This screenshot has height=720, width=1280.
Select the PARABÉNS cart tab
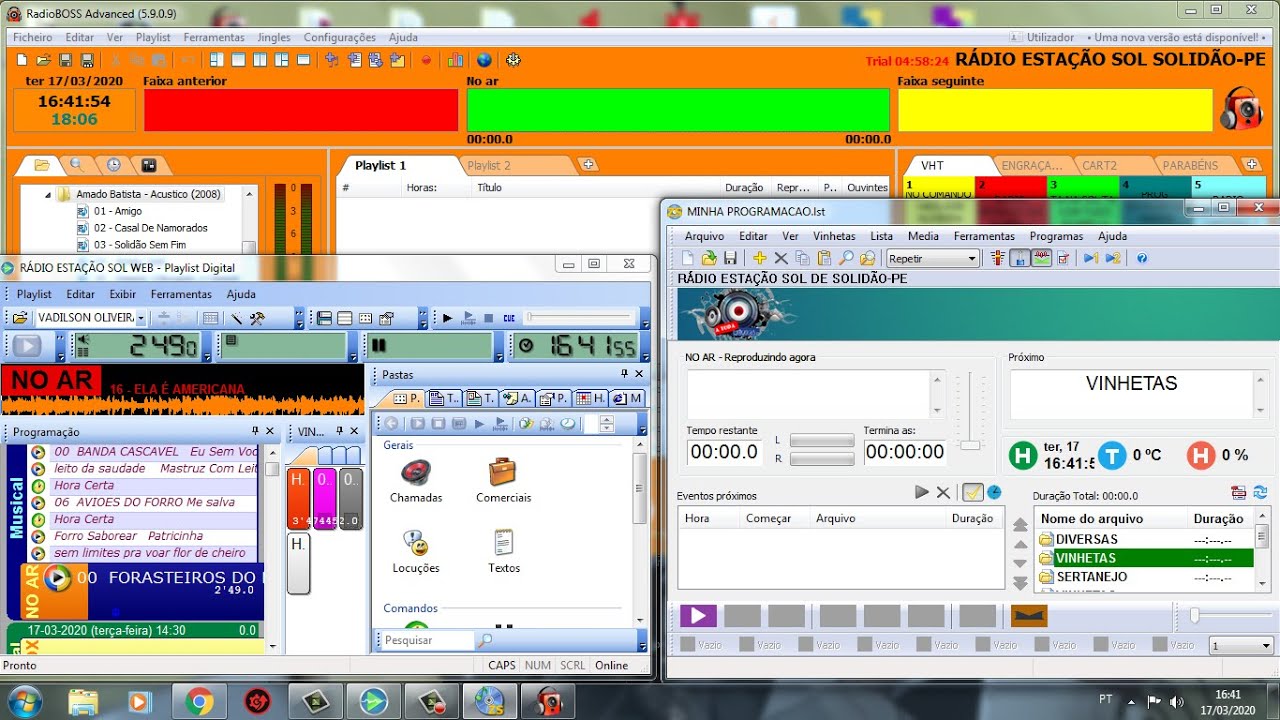1190,165
